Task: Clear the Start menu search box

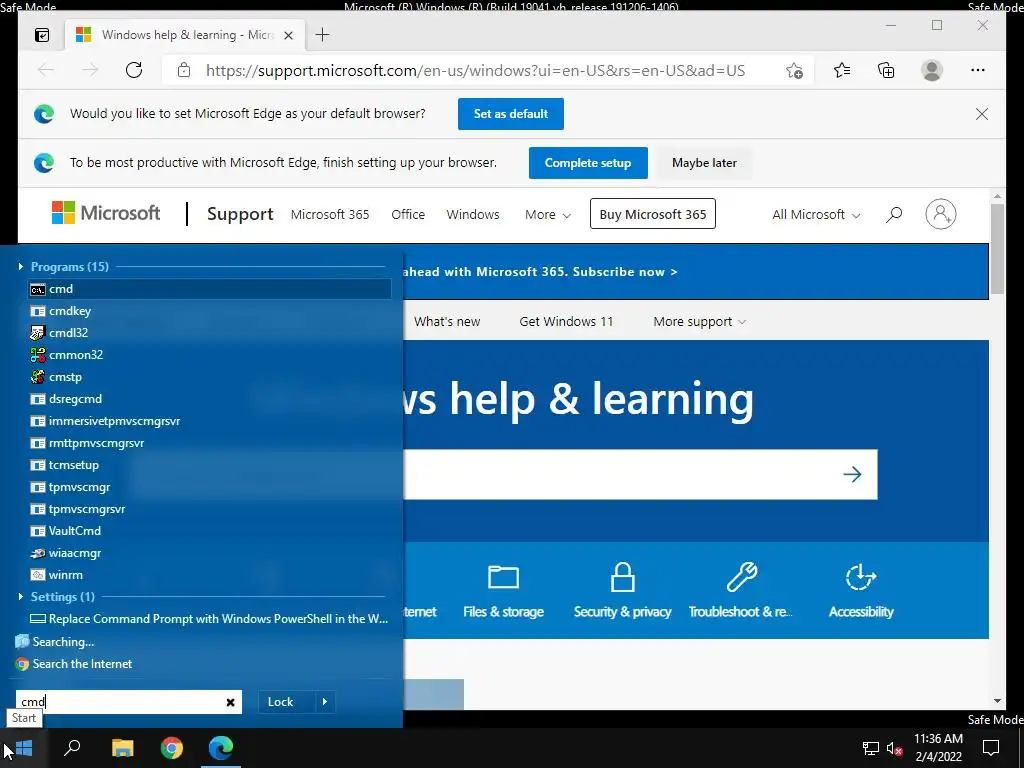Action: (231, 702)
